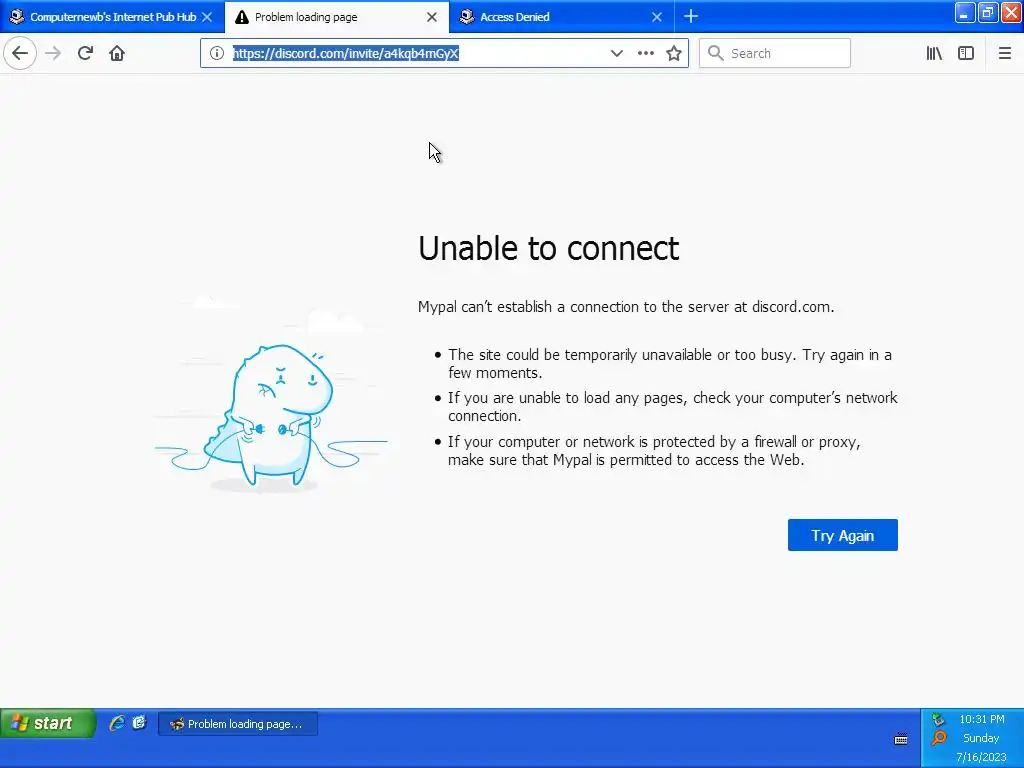Restore down the browser window
Screen dimensions: 1024x768
[987, 12]
